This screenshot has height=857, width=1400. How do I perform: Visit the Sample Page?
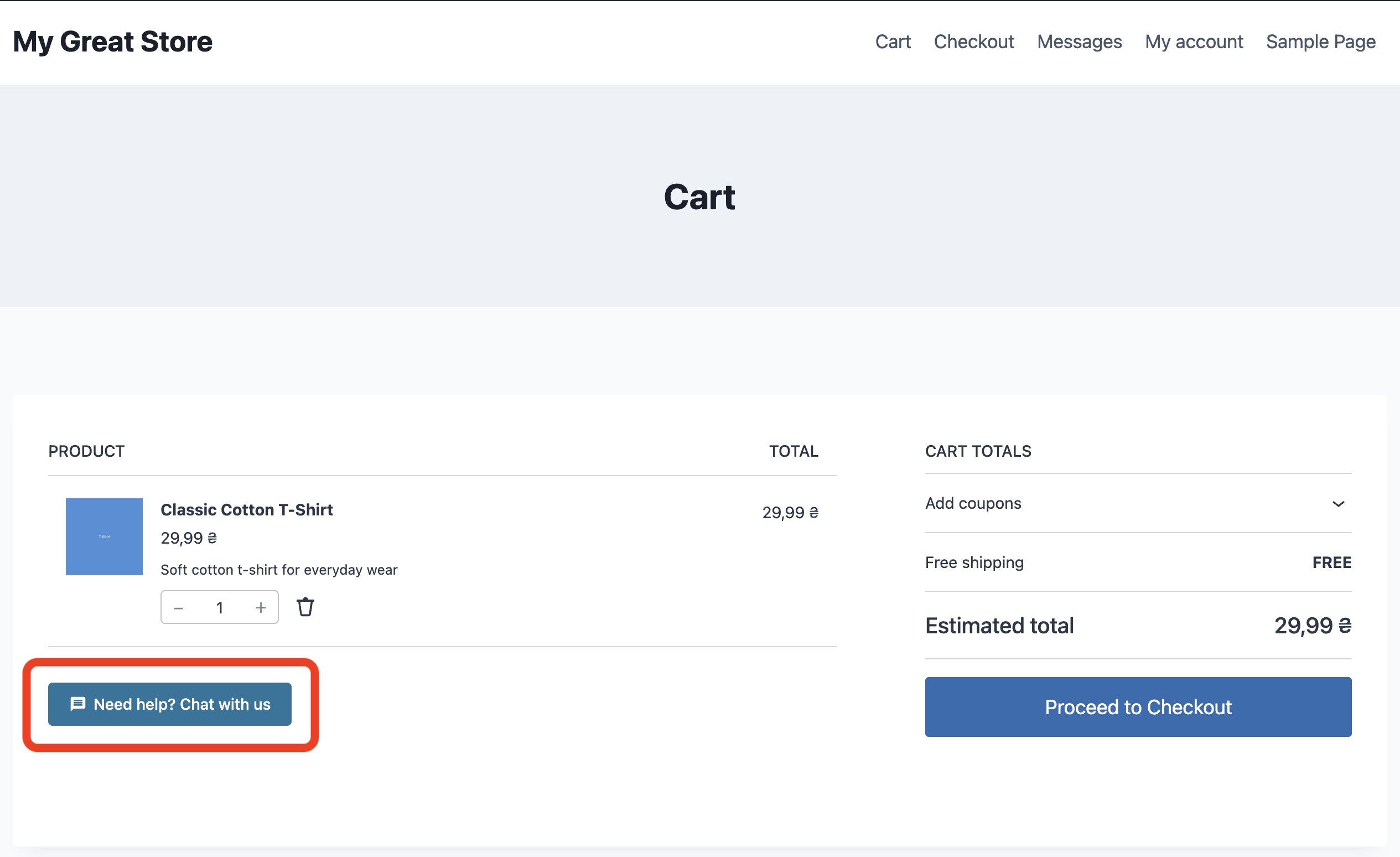click(x=1320, y=42)
